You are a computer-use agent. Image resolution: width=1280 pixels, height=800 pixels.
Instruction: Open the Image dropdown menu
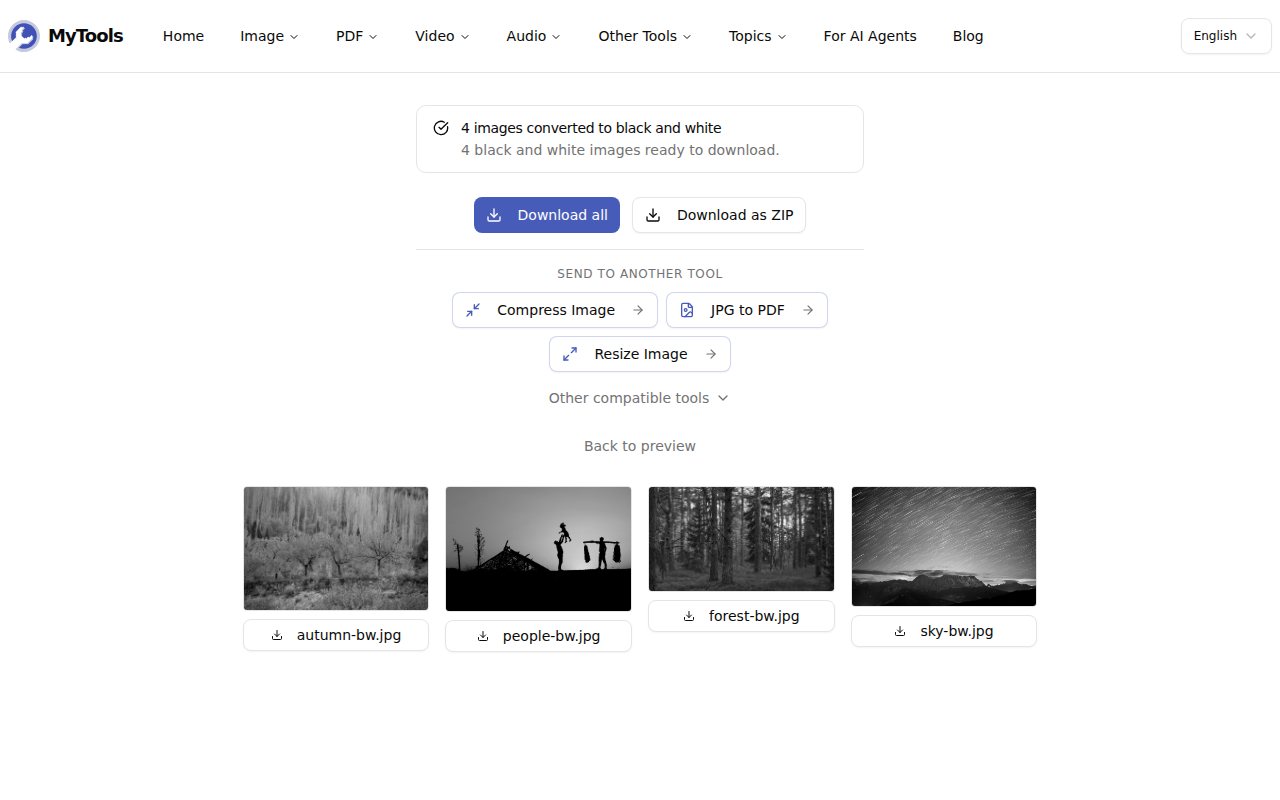269,36
